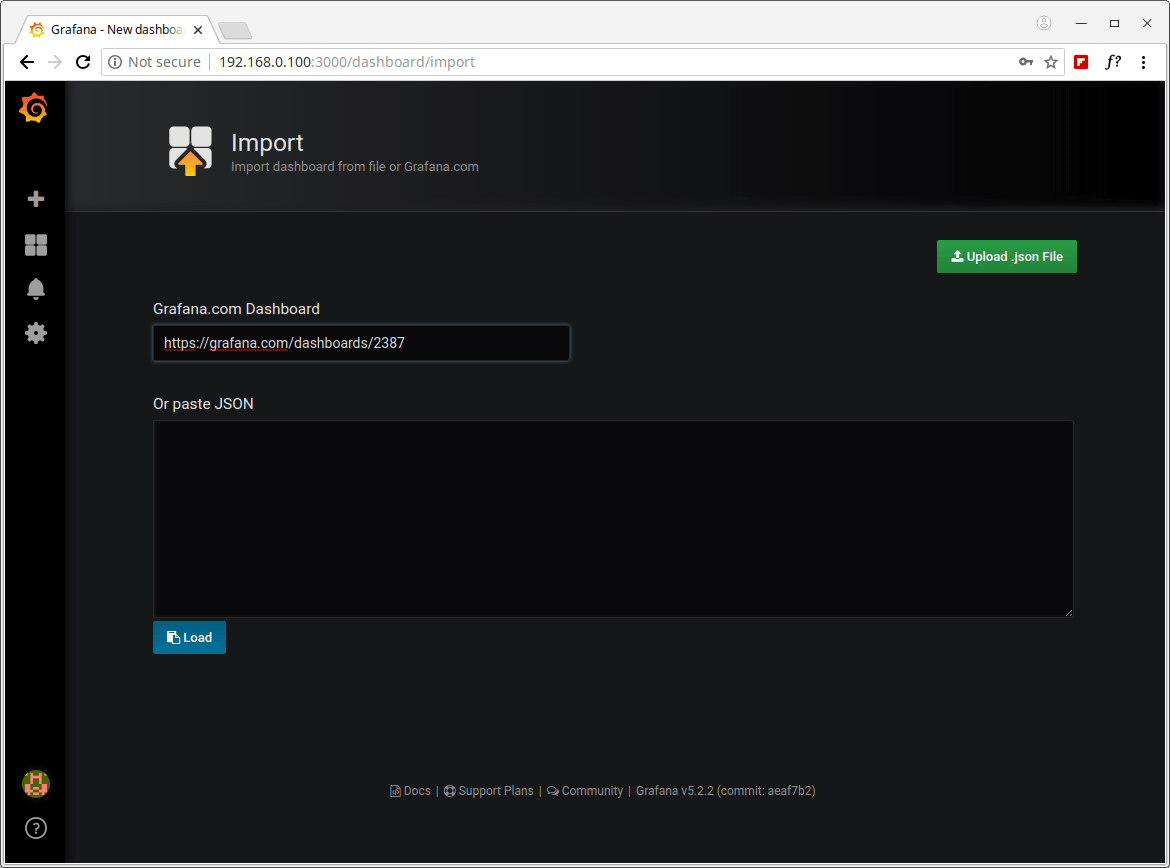This screenshot has height=868, width=1170.
Task: Open the Docs footer link
Action: pos(411,791)
